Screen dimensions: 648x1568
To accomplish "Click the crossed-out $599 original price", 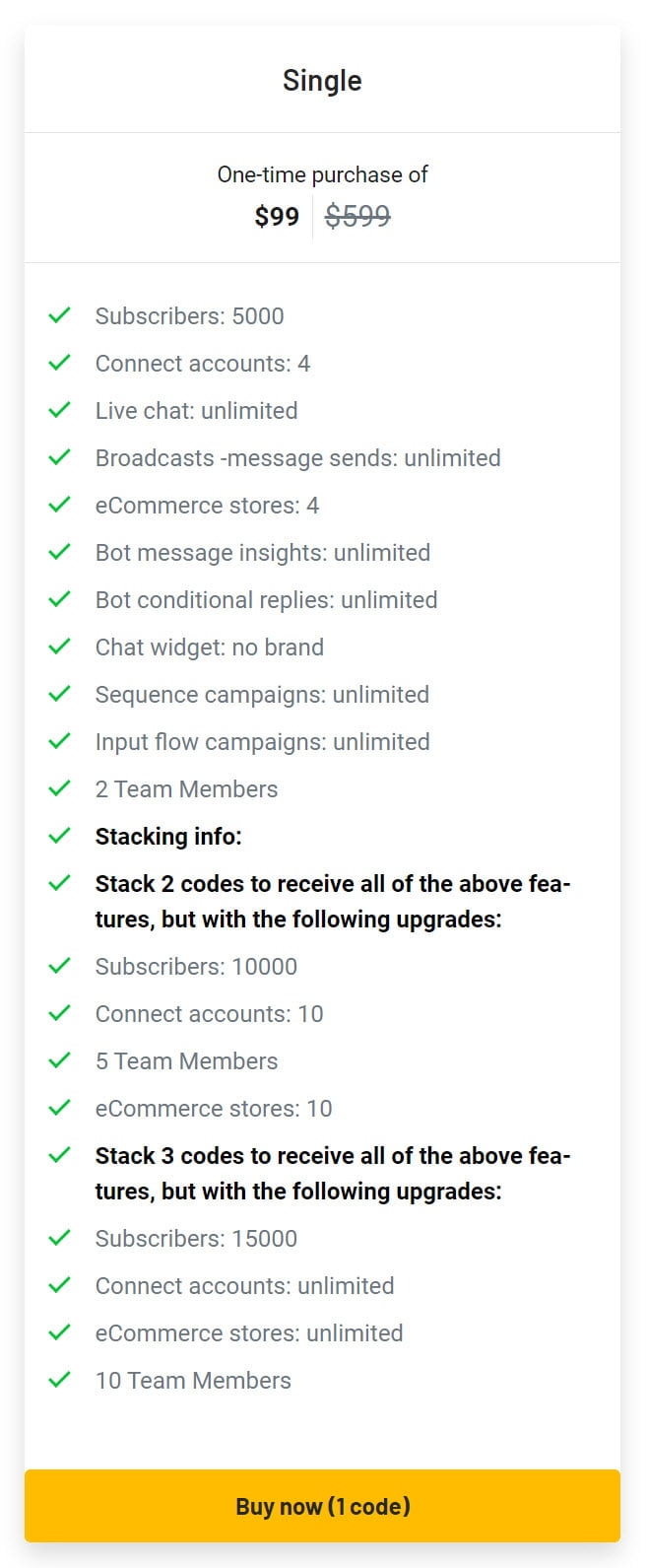I will coord(357,216).
